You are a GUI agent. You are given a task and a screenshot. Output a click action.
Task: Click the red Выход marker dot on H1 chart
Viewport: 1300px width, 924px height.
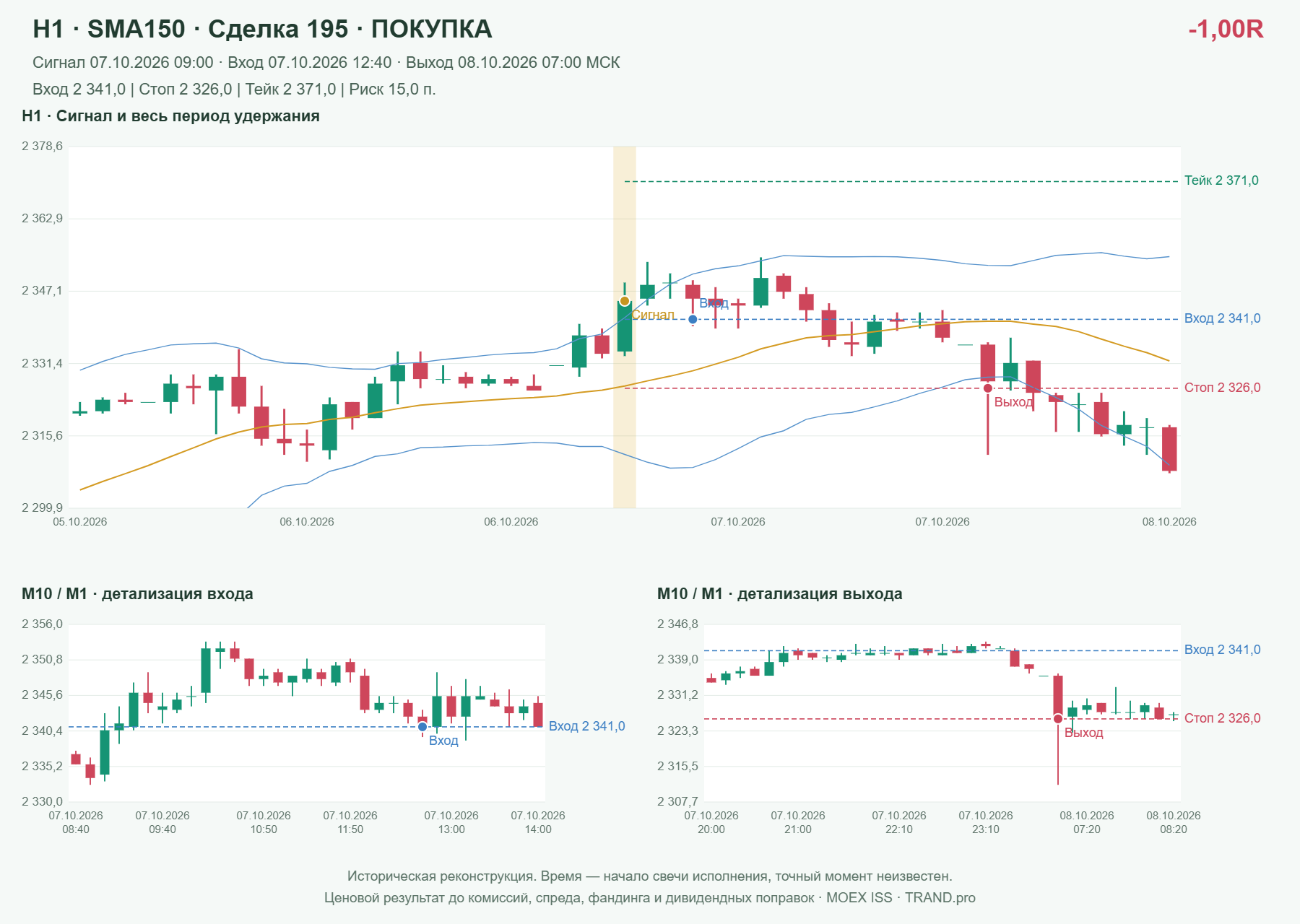point(988,388)
